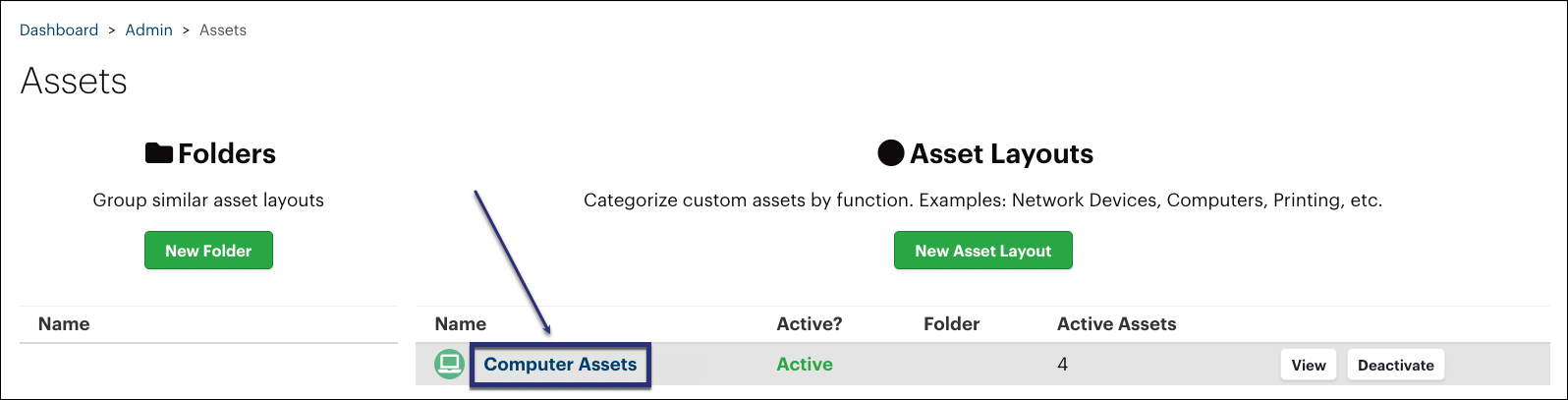Select the Assets breadcrumb item

coord(223,30)
